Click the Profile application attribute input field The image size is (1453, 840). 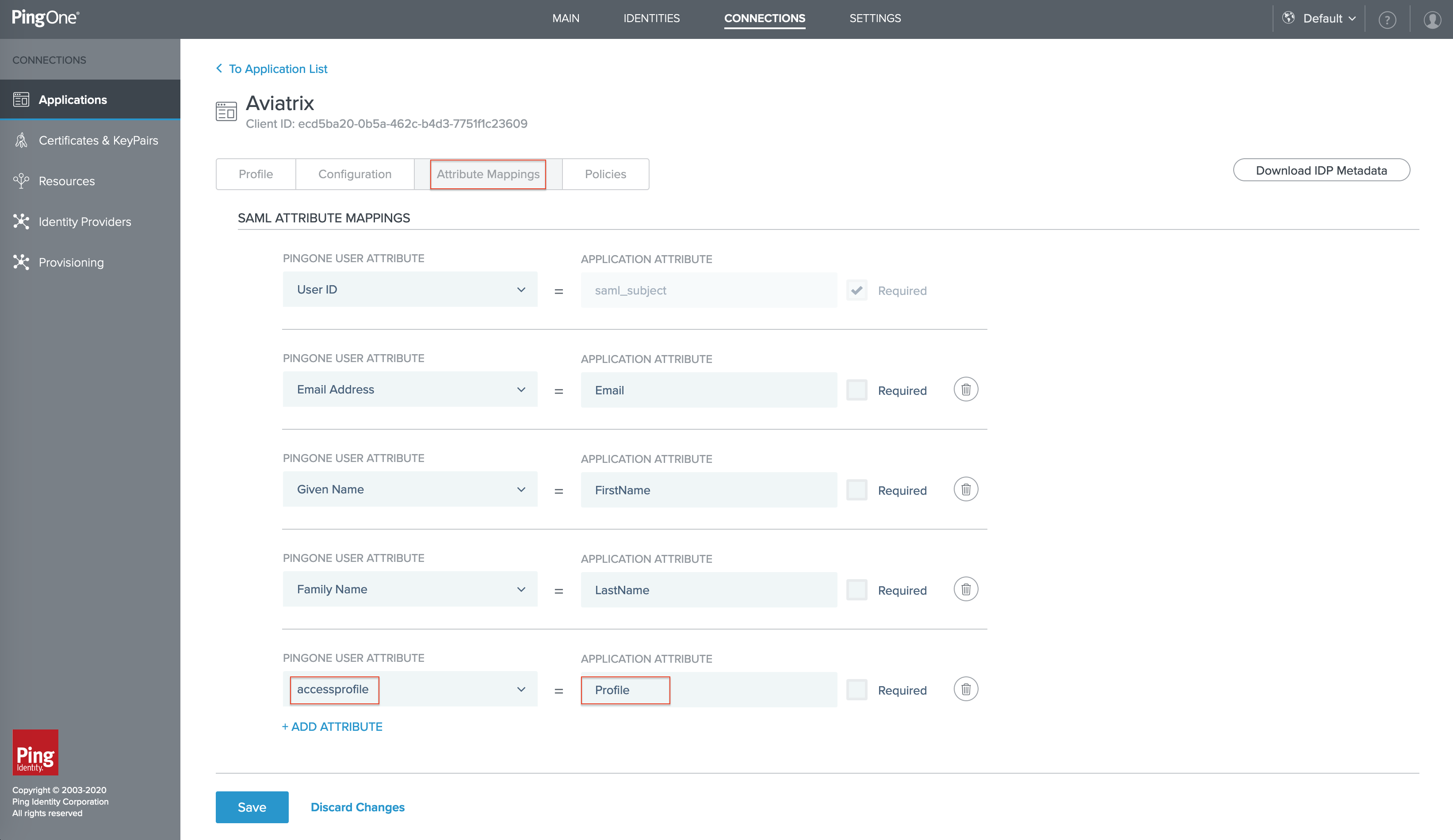625,689
